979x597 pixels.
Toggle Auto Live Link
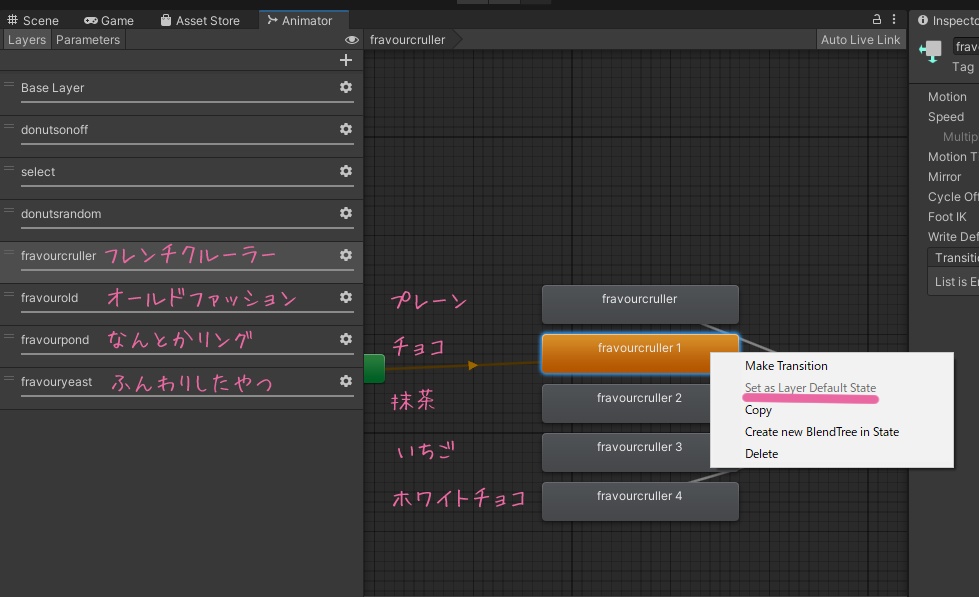tap(860, 39)
